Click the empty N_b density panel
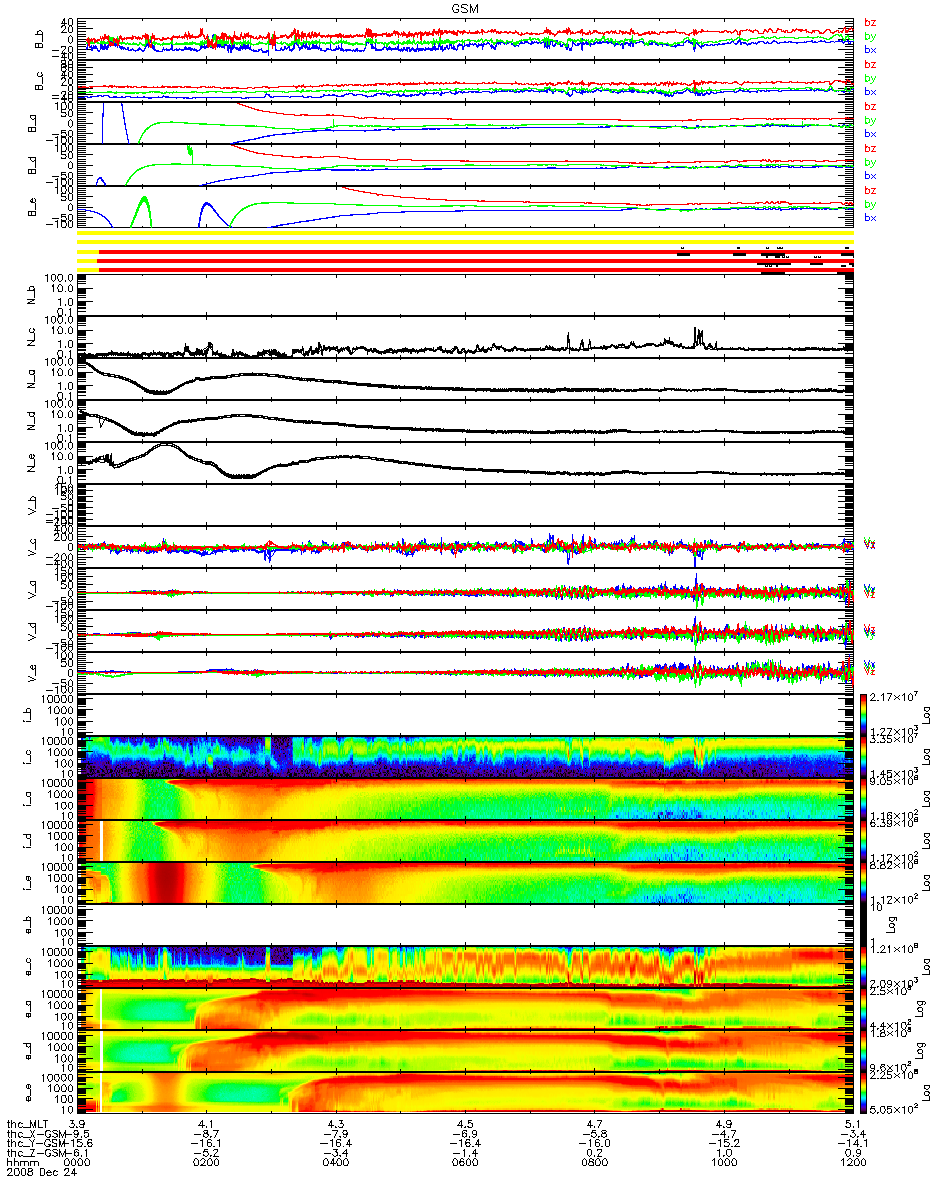This screenshot has width=930, height=1200. 467,295
